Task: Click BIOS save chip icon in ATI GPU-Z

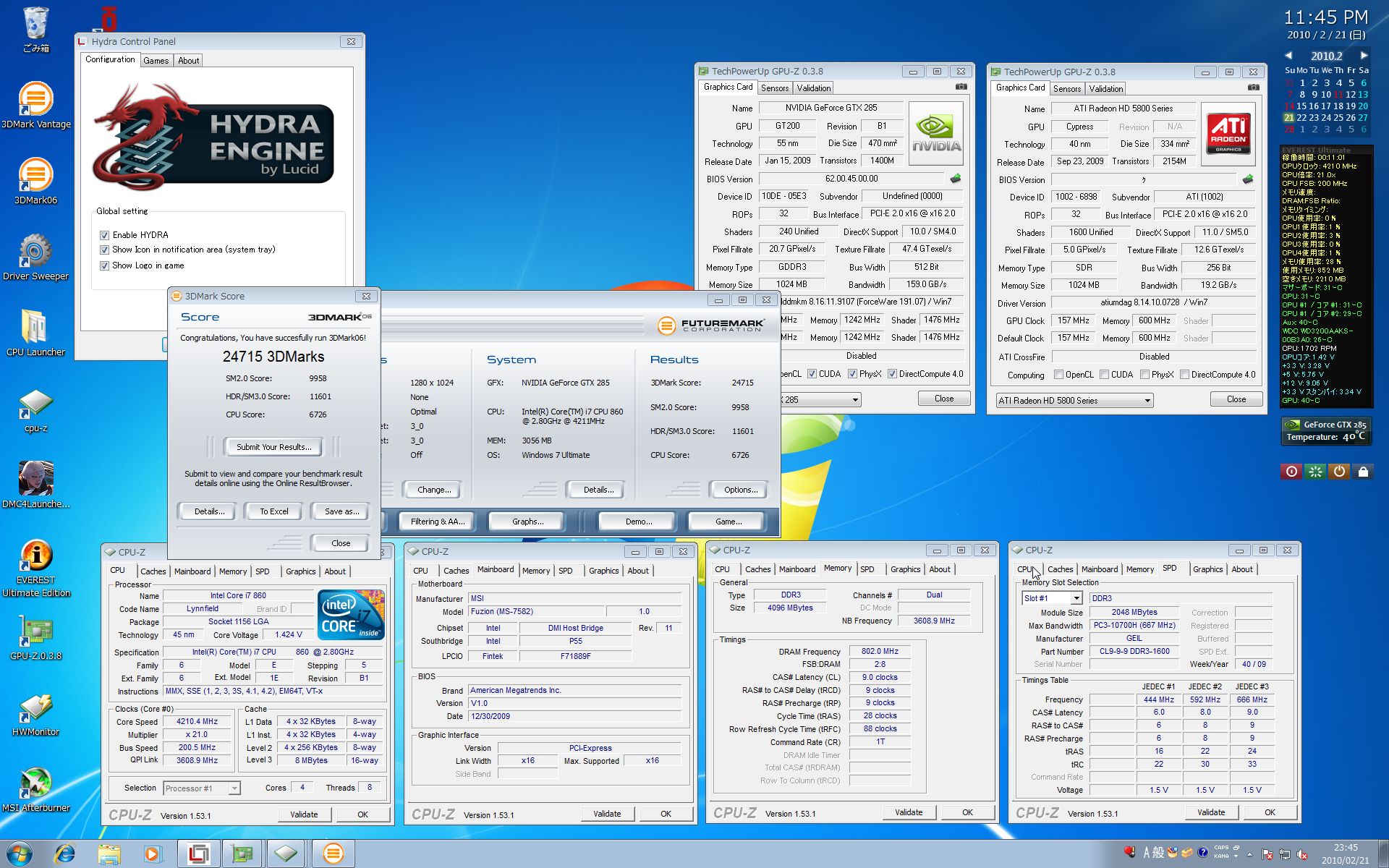Action: tap(1248, 179)
